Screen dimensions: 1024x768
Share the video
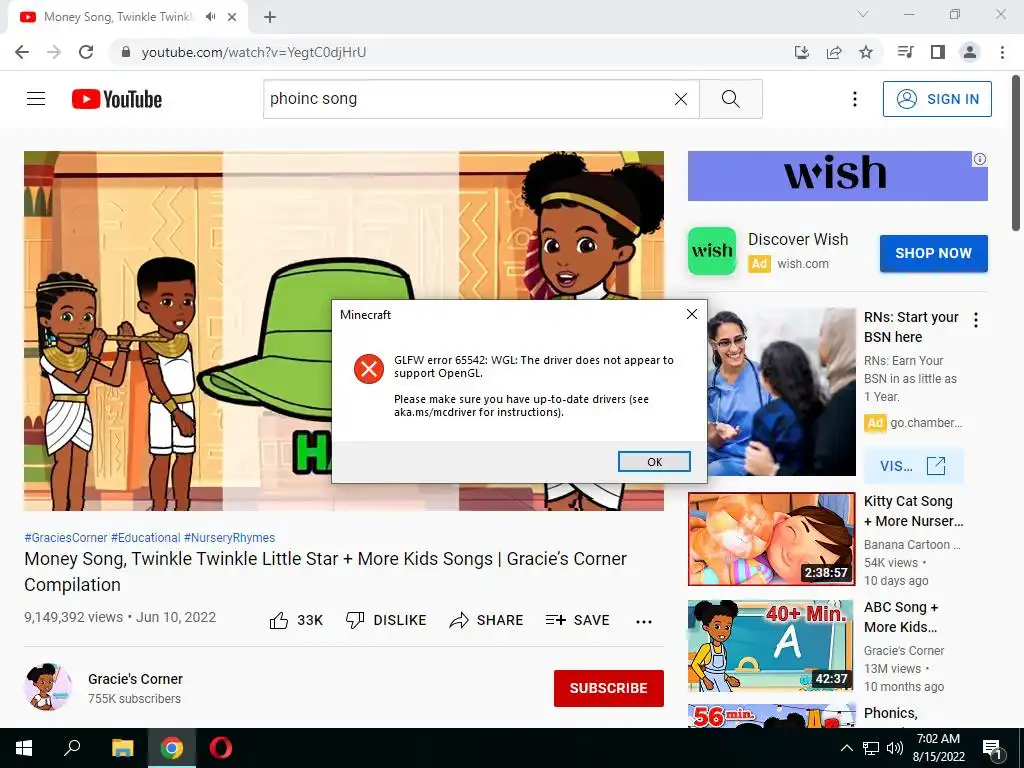[487, 620]
